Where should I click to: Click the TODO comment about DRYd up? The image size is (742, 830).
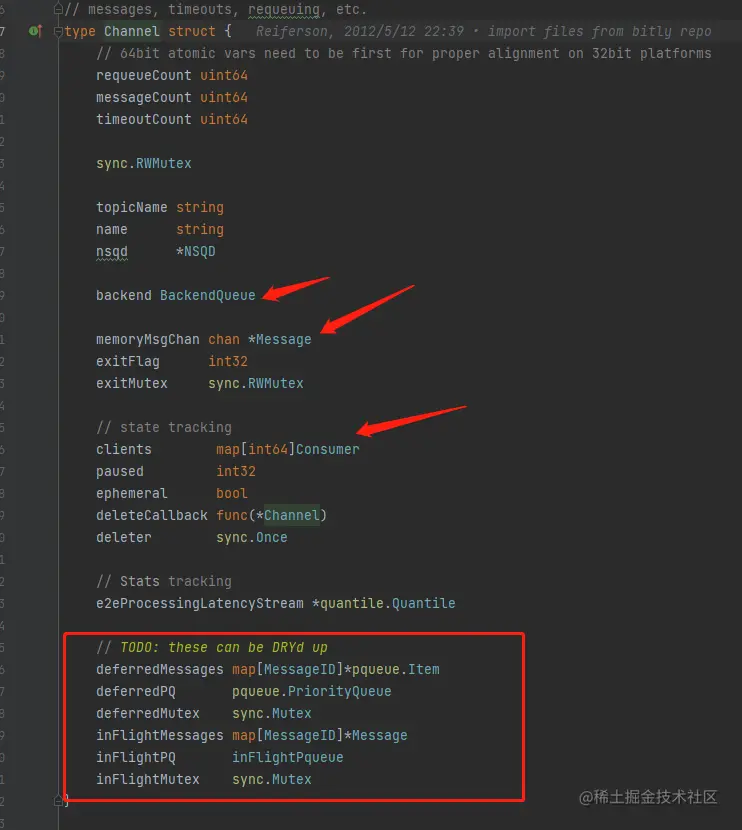pos(212,647)
